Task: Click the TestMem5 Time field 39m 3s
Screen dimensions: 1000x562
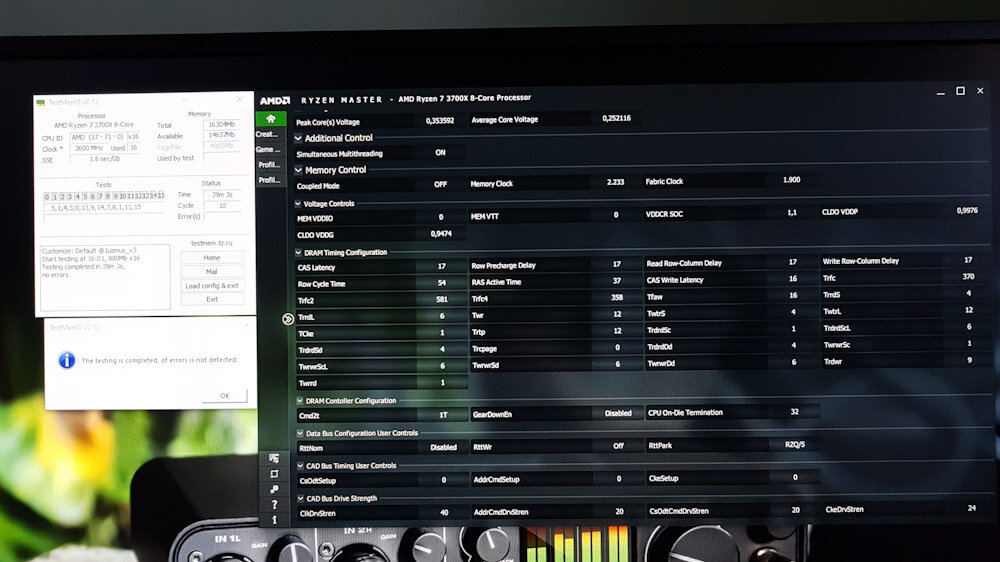Action: coord(222,195)
